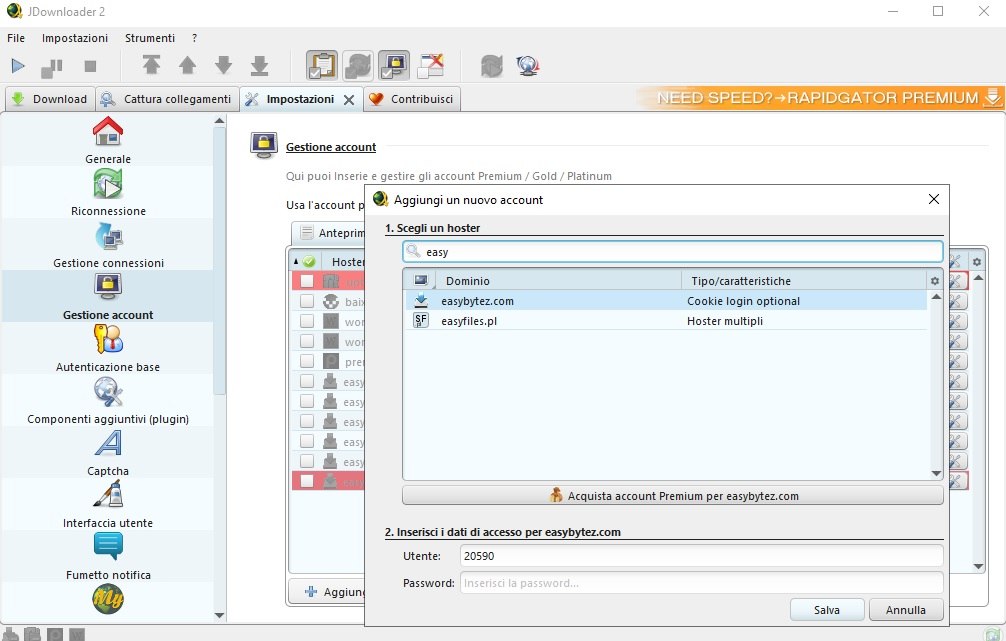Open hoster table column settings gear
The image size is (1006, 641).
[x=935, y=281]
